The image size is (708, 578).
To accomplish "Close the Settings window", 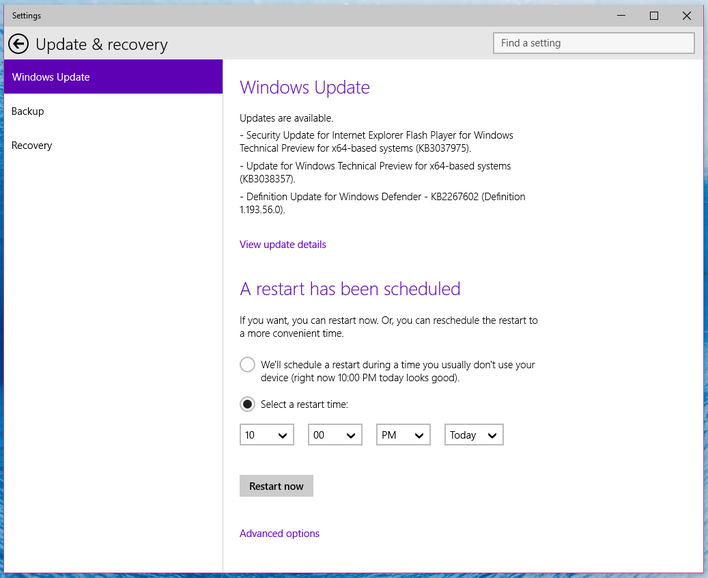I will click(x=686, y=16).
